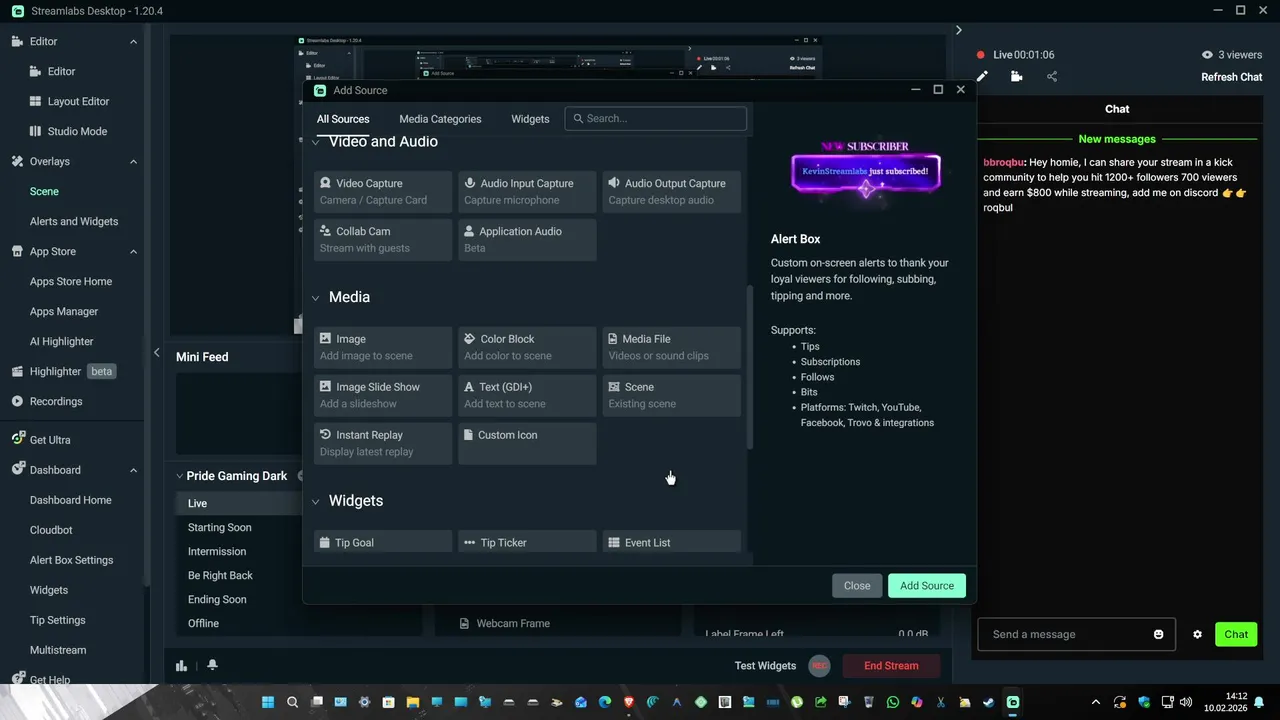Collapse Overlays section in sidebar
The image size is (1280, 720).
click(134, 162)
